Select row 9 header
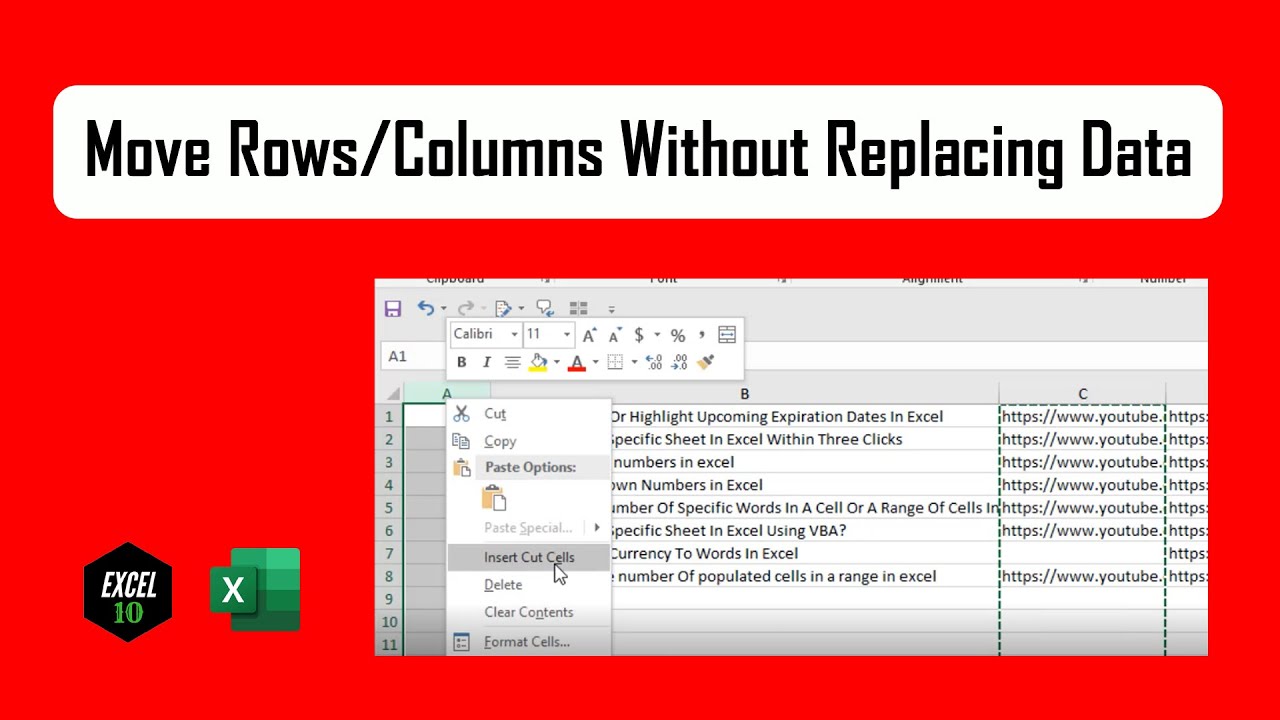1280x720 pixels. pyautogui.click(x=389, y=599)
